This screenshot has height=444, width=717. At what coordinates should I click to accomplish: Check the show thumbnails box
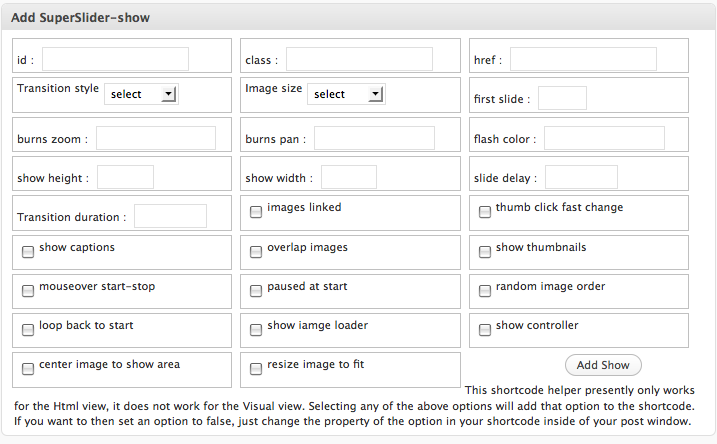pyautogui.click(x=484, y=252)
